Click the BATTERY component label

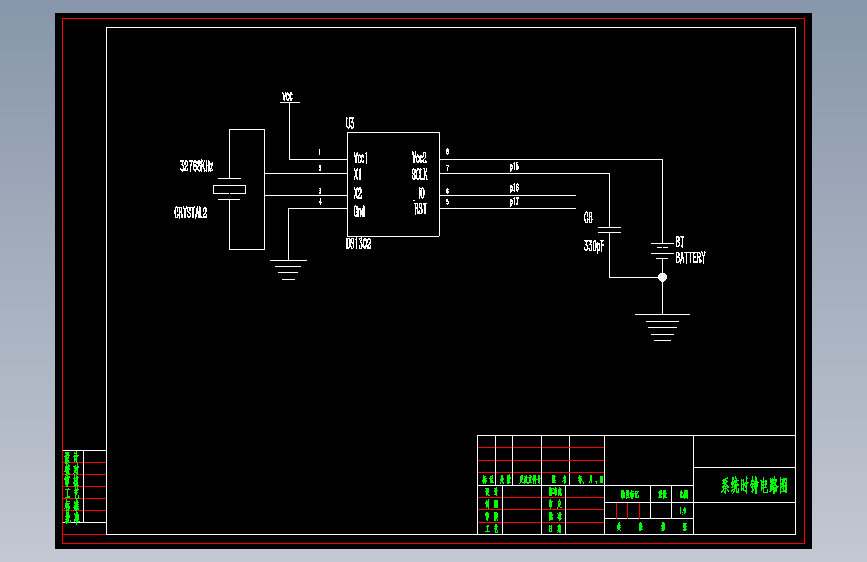(690, 258)
